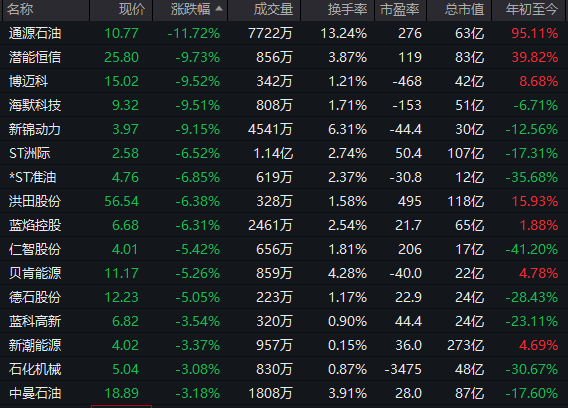Sort by the 市盈率 column header
This screenshot has height=408, width=568.
click(400, 9)
